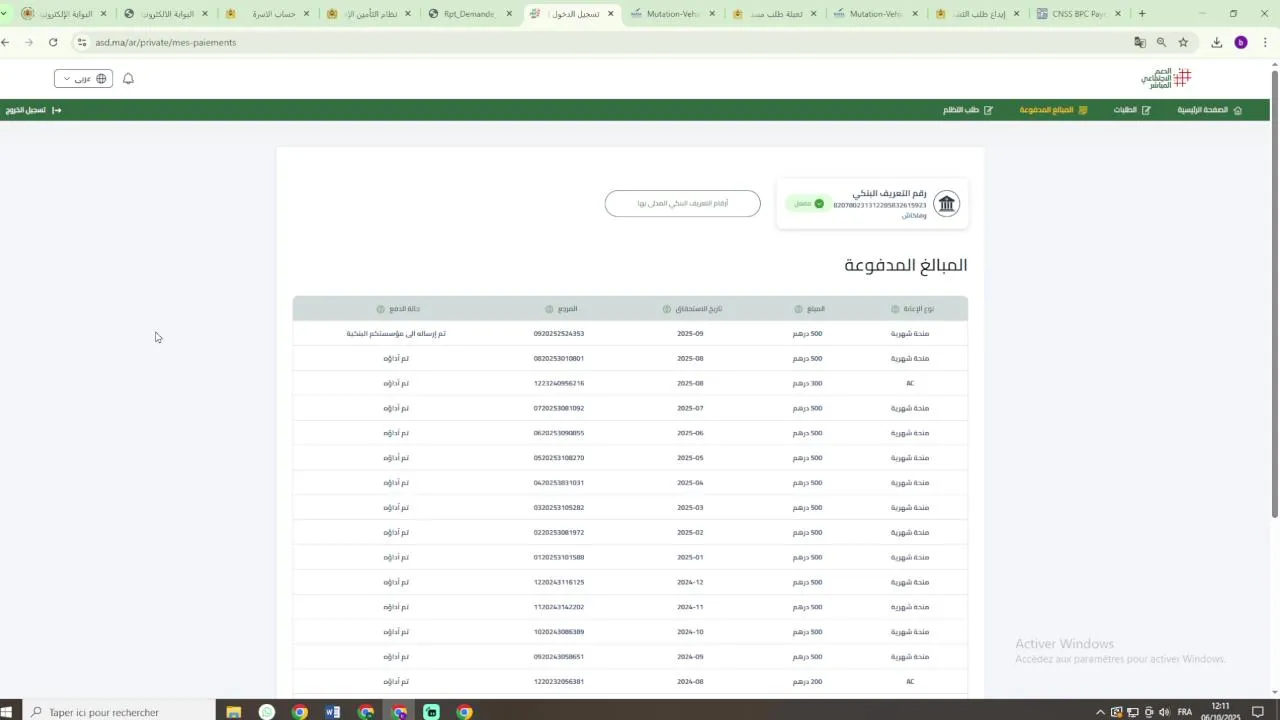Open the Chrome profile avatar

[x=1241, y=43]
